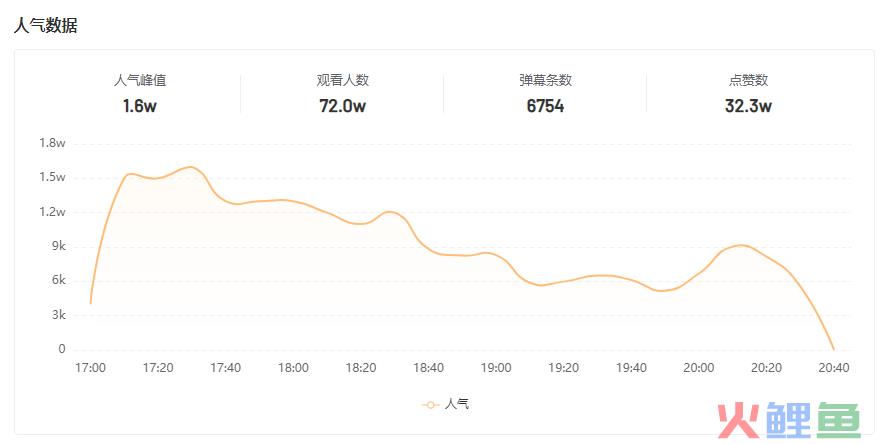Click the 1.8w y-axis label

(52, 143)
